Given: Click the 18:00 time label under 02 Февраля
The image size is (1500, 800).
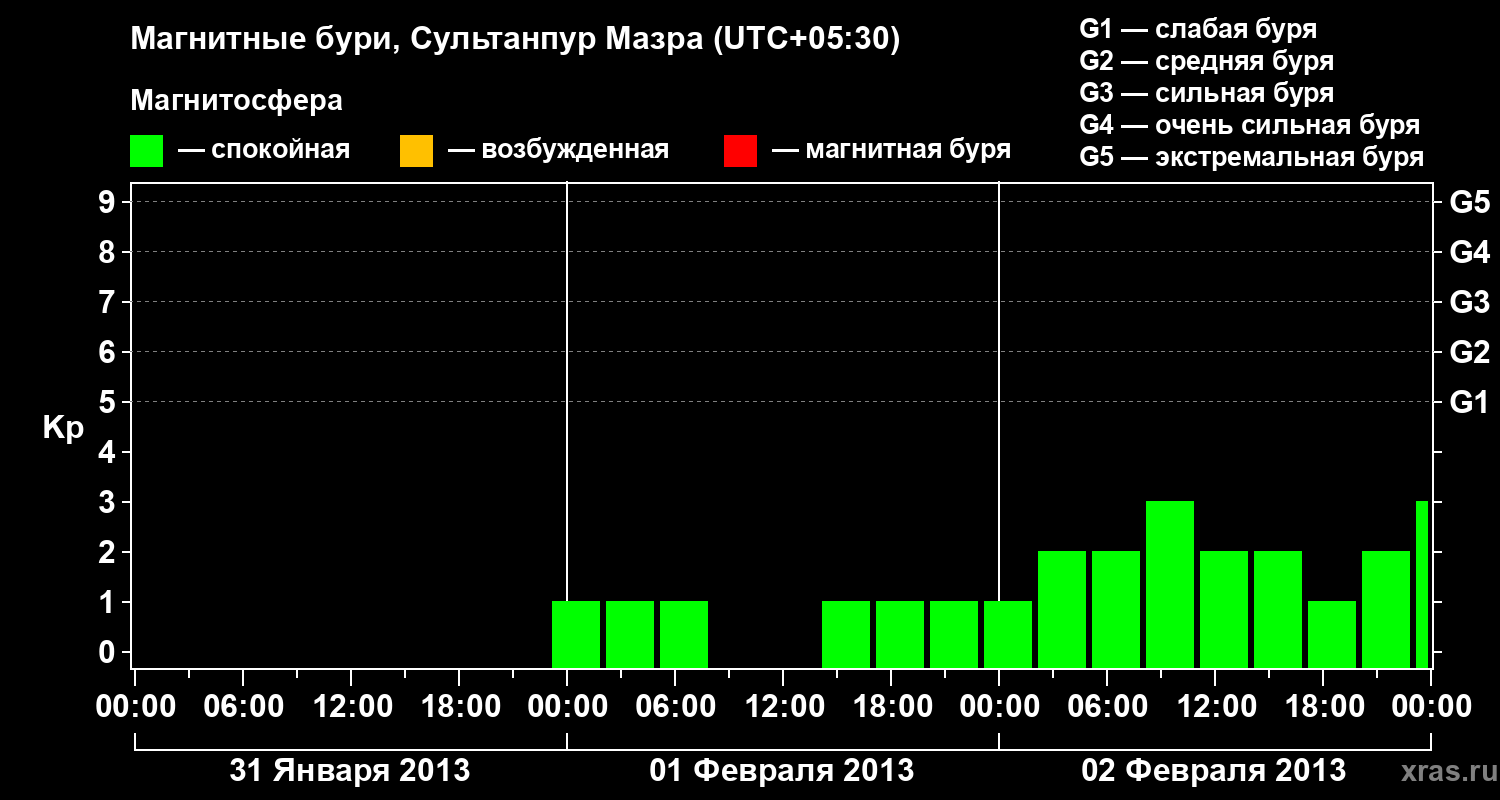Looking at the screenshot, I should [x=1324, y=706].
